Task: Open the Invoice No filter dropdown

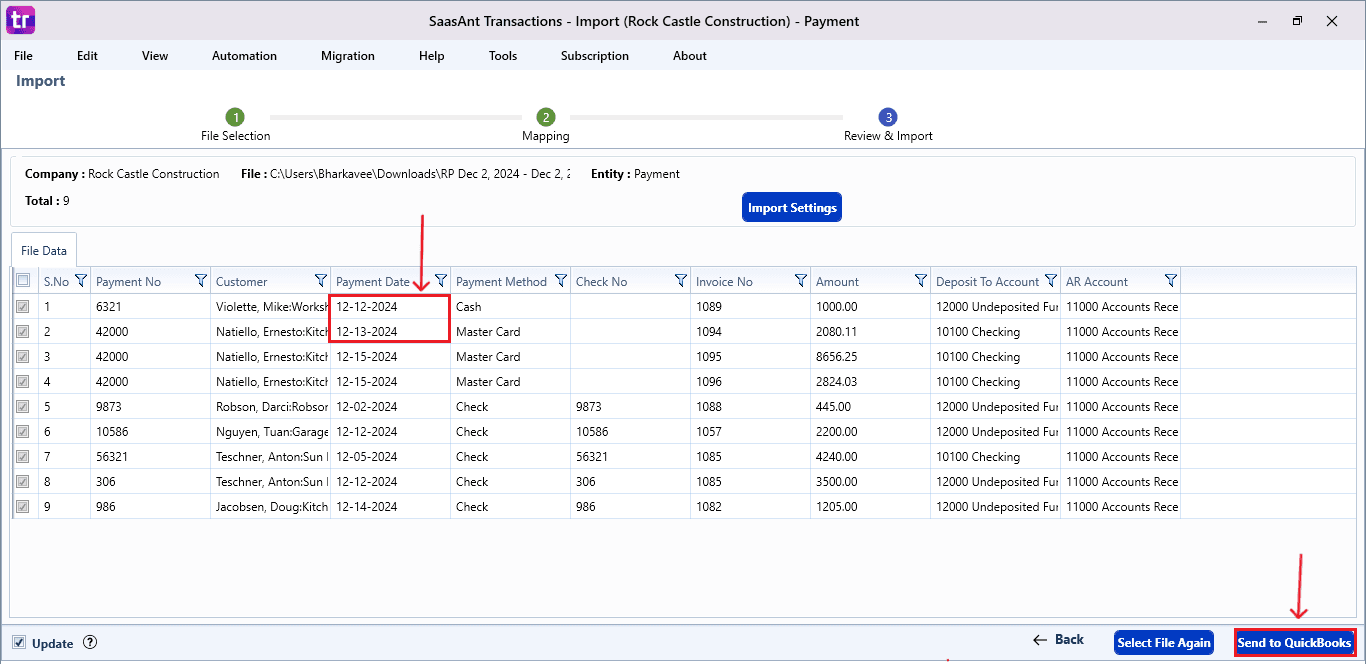Action: coord(800,280)
